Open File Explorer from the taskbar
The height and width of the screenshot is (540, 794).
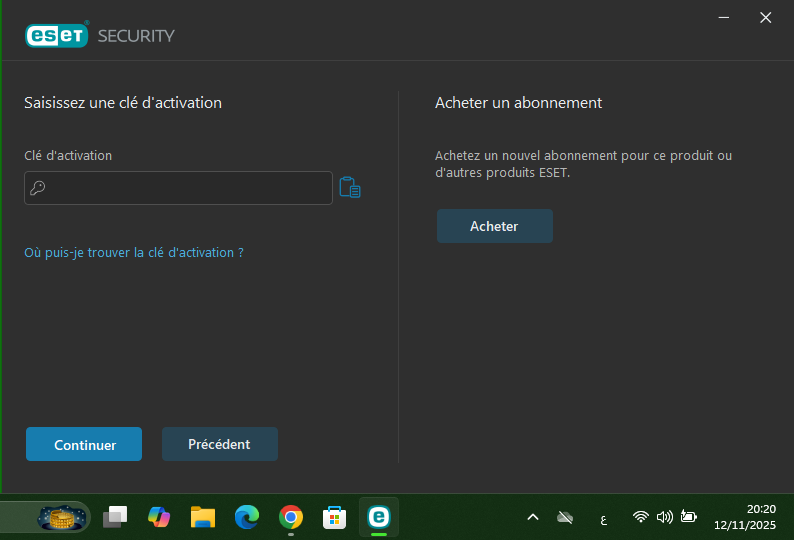(203, 517)
